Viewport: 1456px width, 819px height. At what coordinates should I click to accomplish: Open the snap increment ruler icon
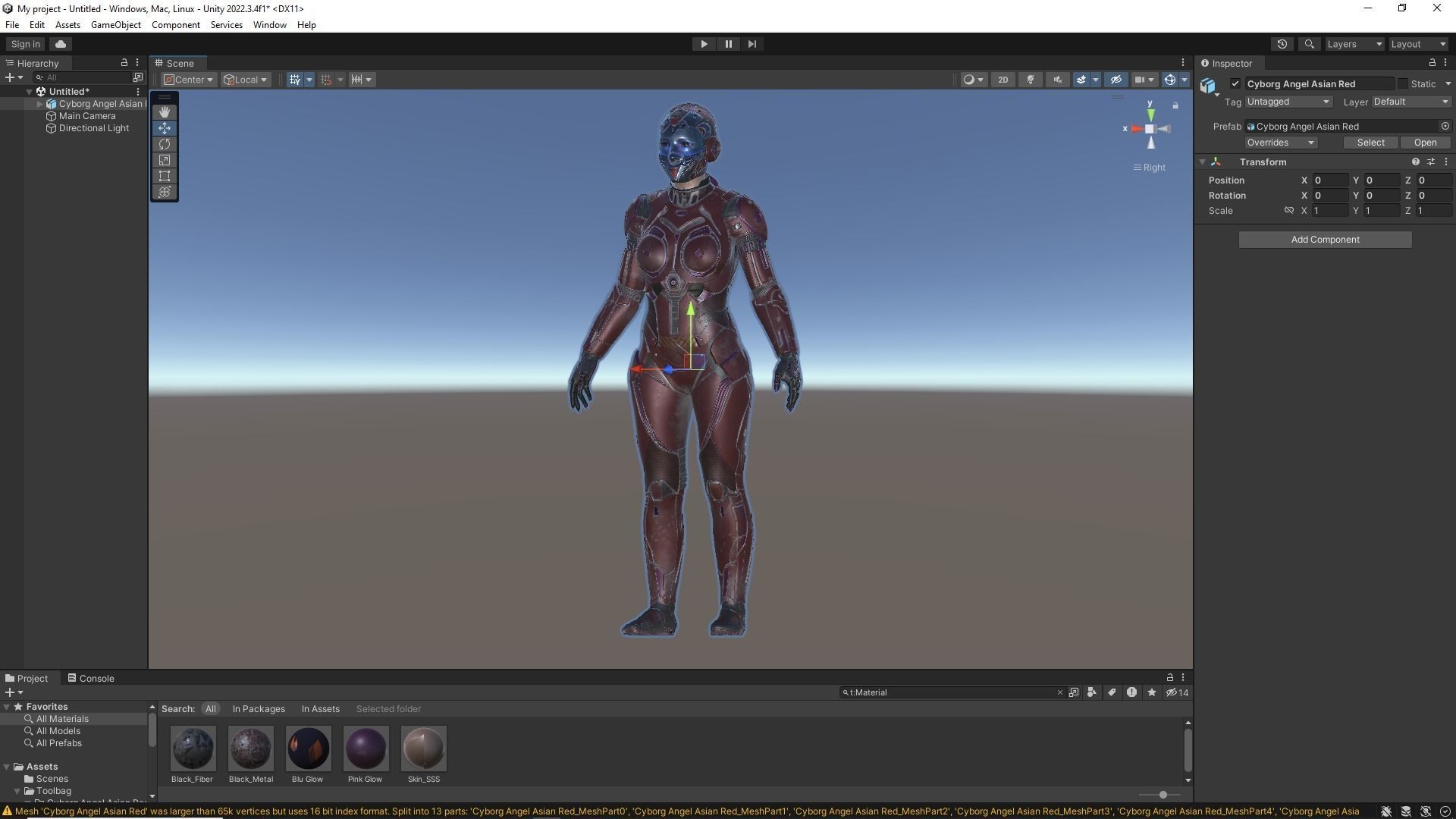(x=356, y=80)
